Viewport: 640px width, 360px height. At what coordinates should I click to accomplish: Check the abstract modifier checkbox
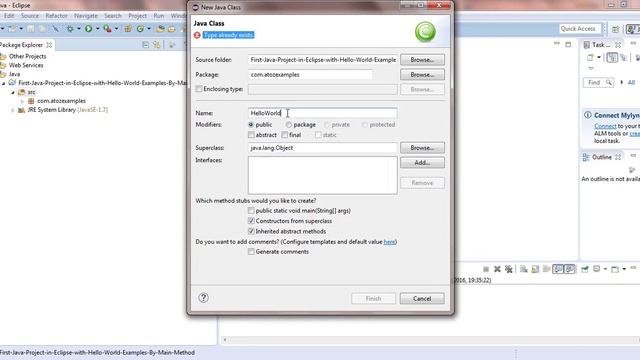pyautogui.click(x=251, y=135)
